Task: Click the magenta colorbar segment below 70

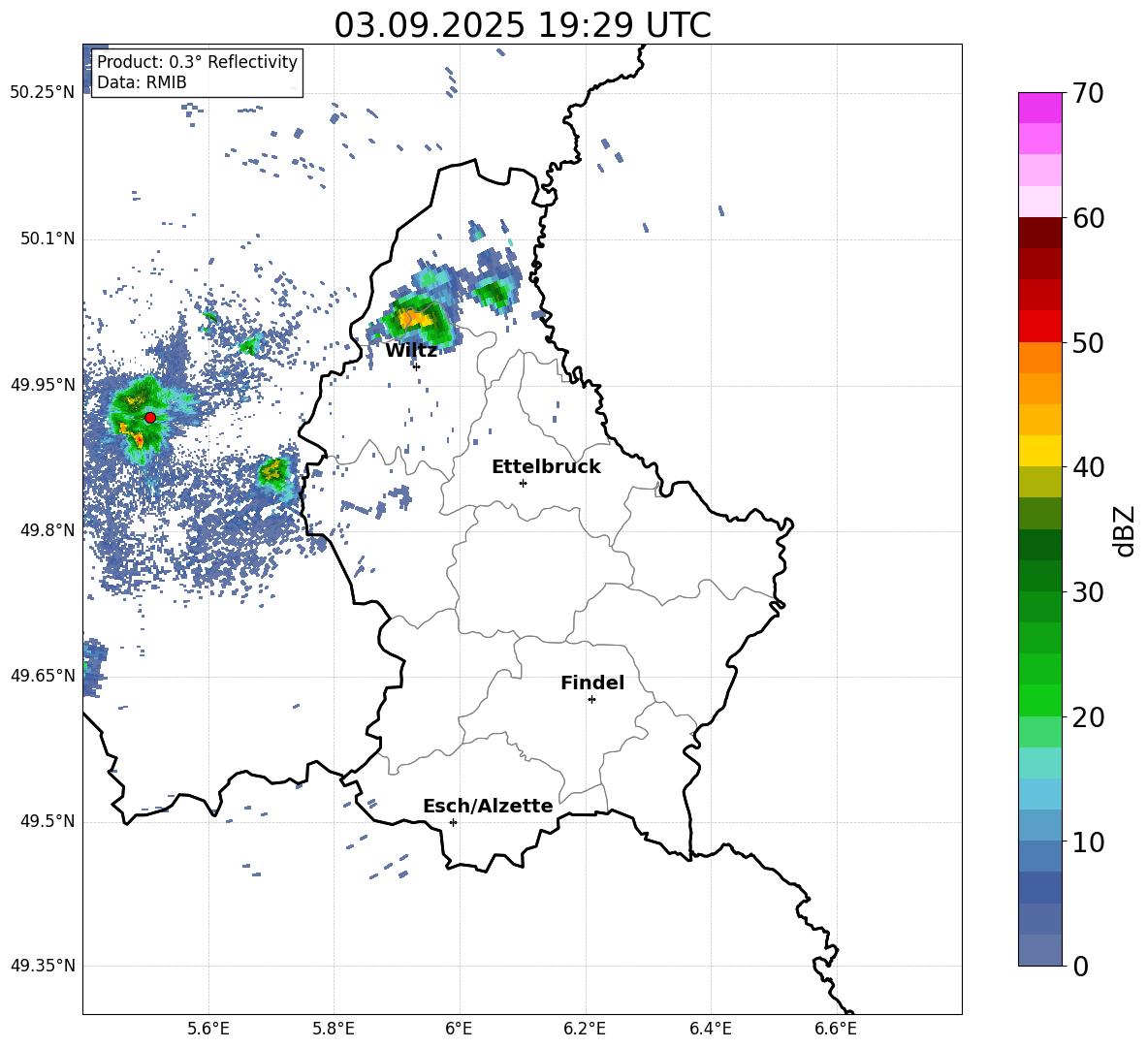Action: [1039, 108]
